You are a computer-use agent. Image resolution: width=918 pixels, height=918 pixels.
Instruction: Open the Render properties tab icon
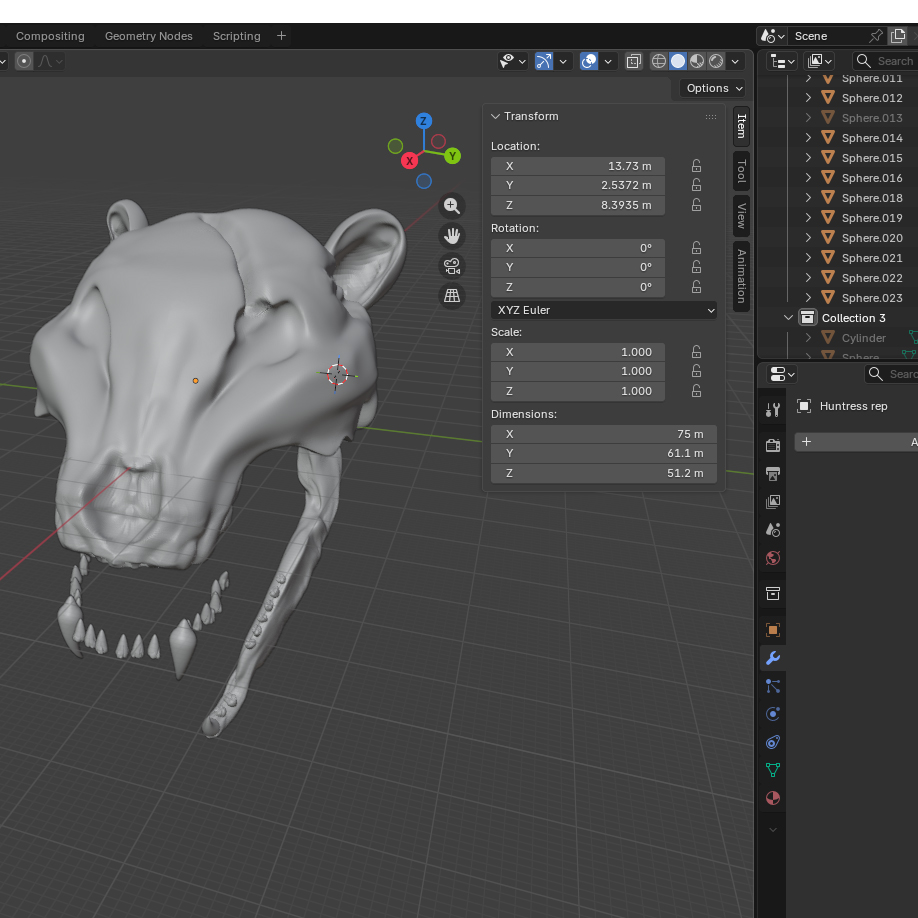click(772, 446)
